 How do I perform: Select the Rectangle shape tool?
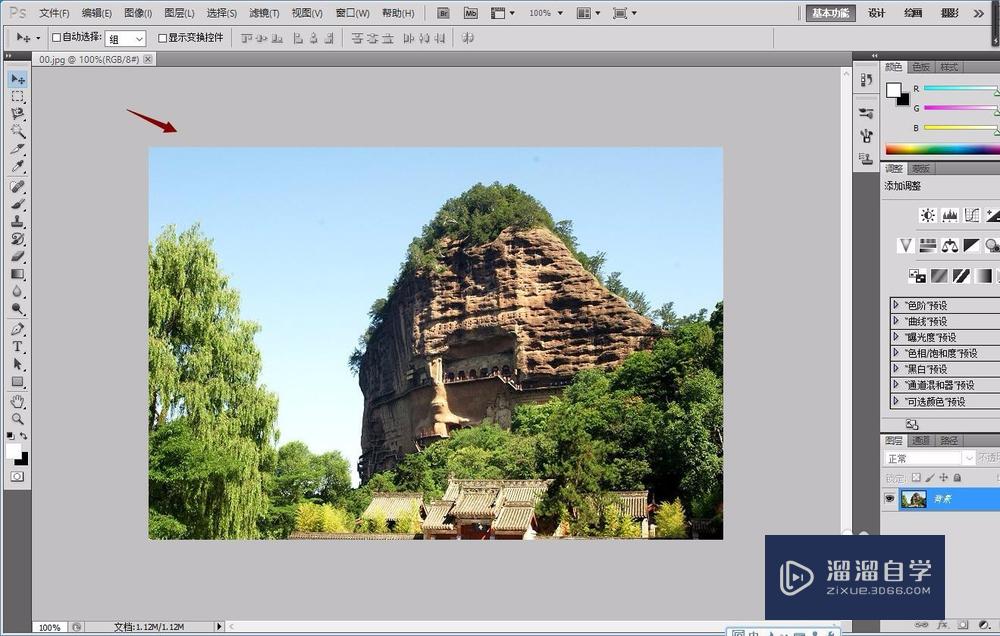click(17, 381)
